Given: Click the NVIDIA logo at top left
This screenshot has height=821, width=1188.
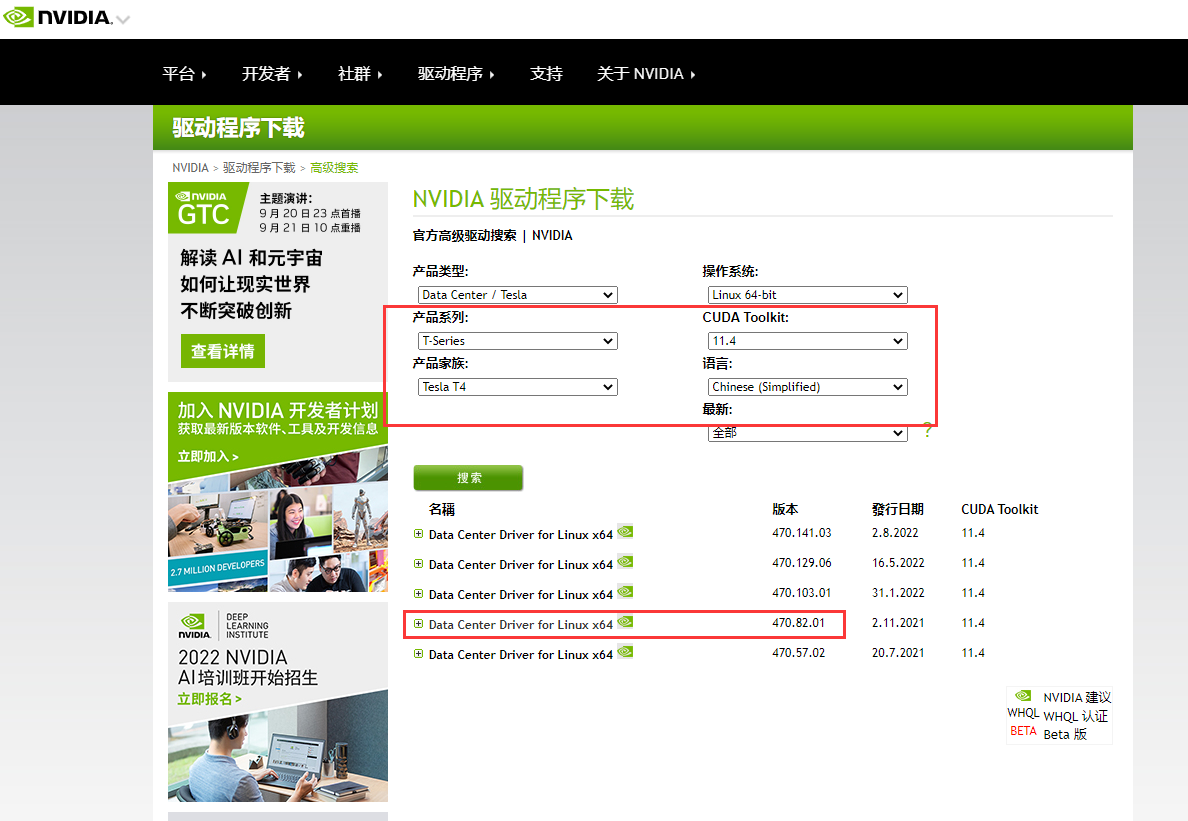Looking at the screenshot, I should (x=58, y=17).
